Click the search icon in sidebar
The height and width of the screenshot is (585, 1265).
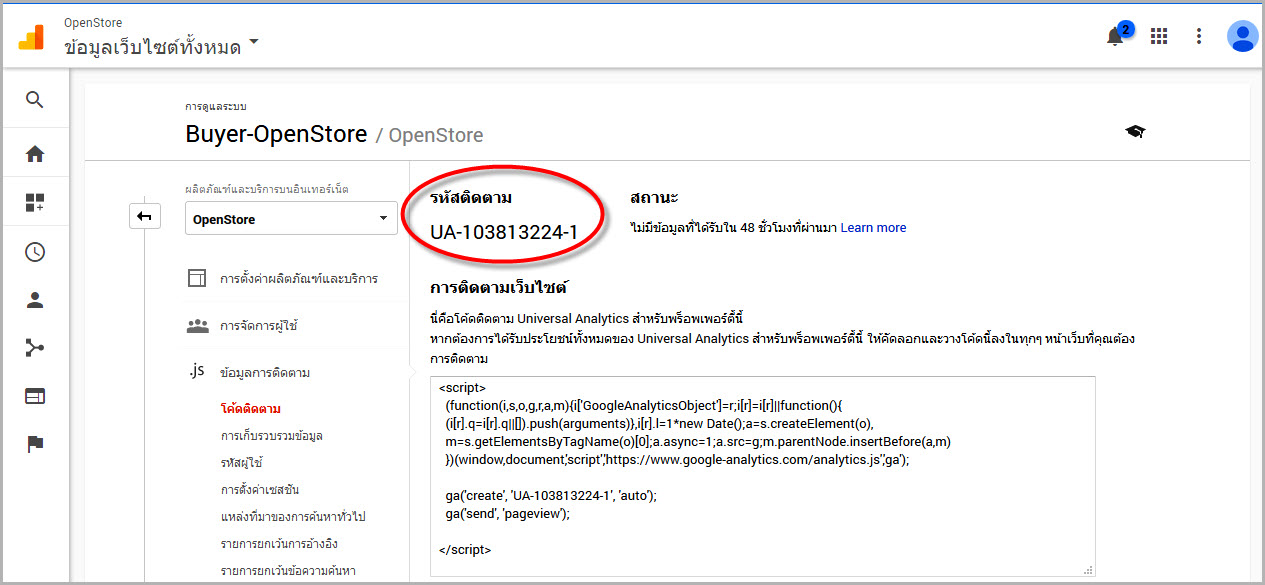pyautogui.click(x=35, y=100)
